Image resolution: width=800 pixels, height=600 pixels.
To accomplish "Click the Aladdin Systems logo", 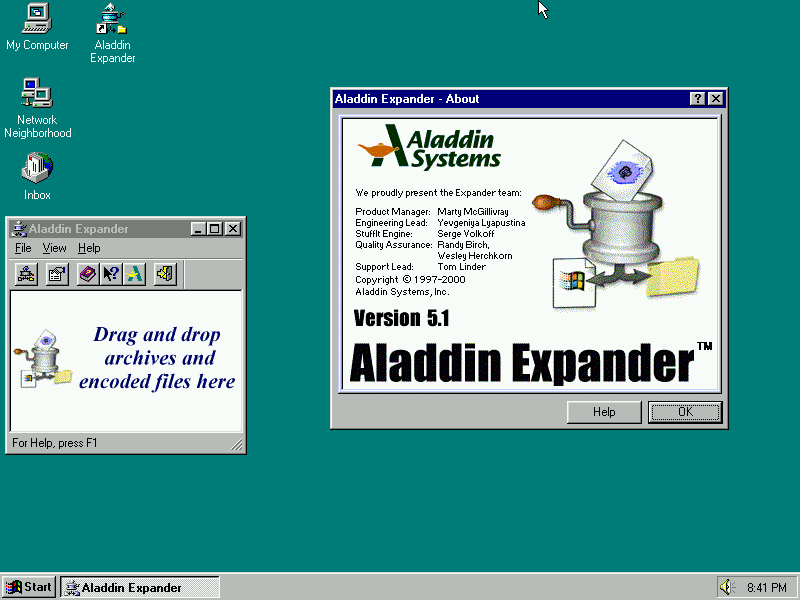I will [429, 146].
